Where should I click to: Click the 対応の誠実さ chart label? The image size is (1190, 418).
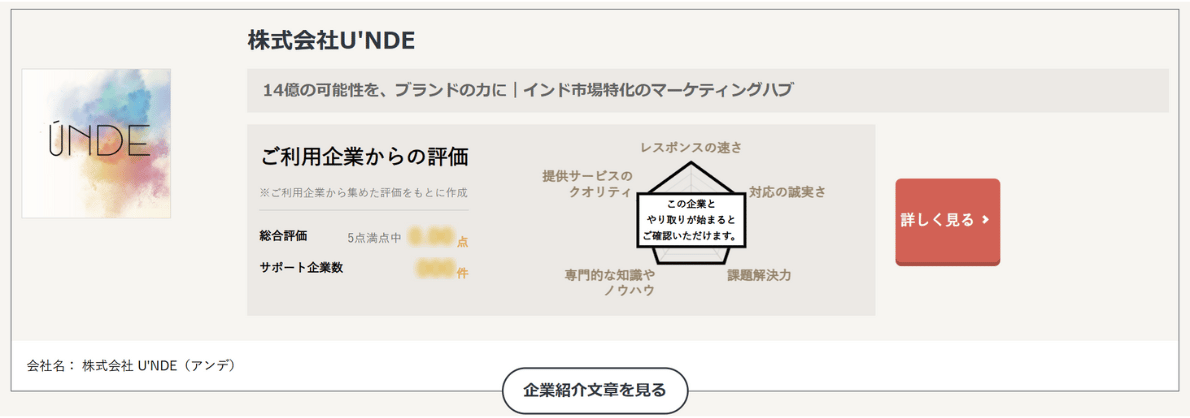point(787,192)
